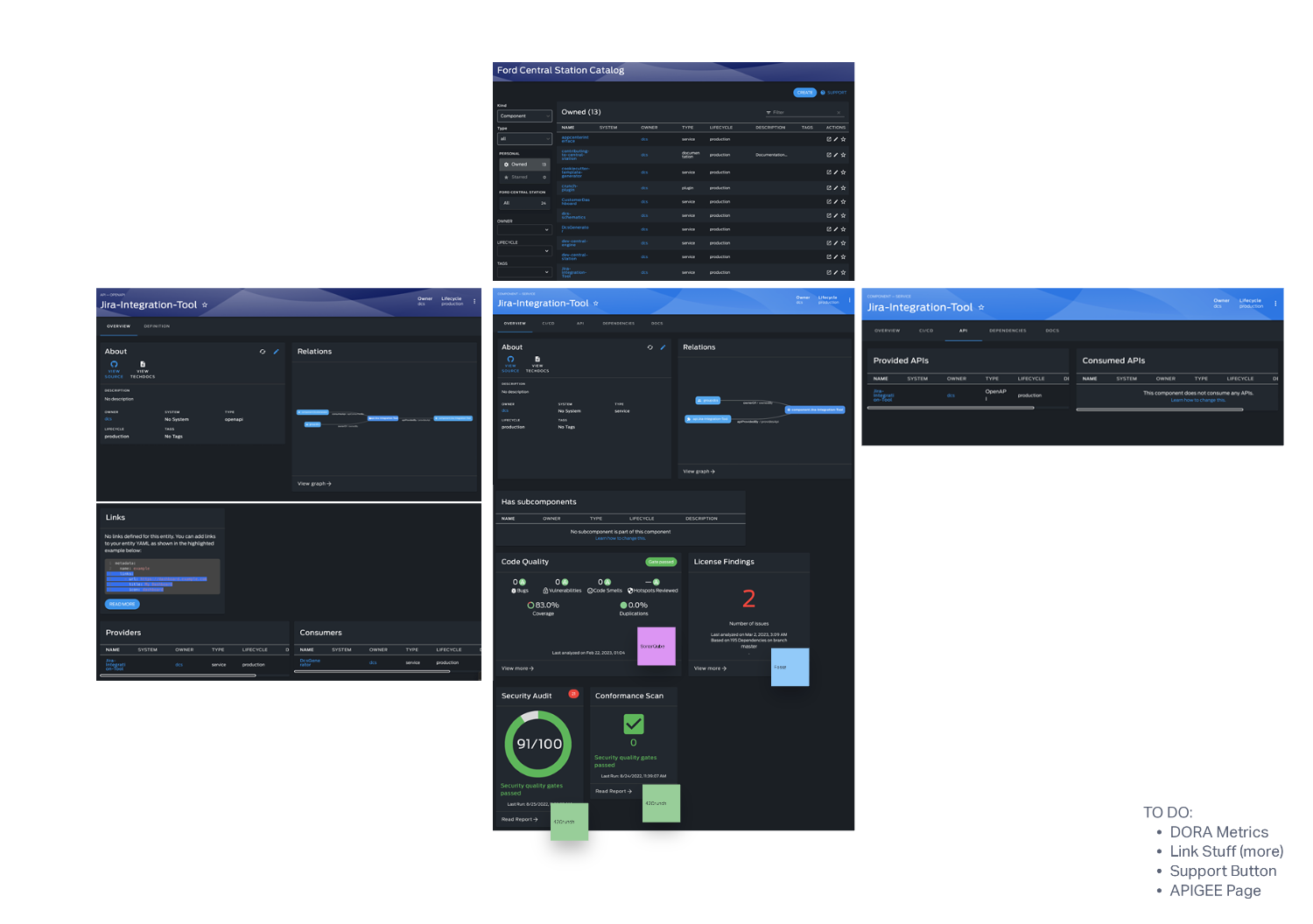Image resolution: width=1313 pixels, height=924 pixels.
Task: Refresh About card in Service overview page
Action: tap(649, 347)
